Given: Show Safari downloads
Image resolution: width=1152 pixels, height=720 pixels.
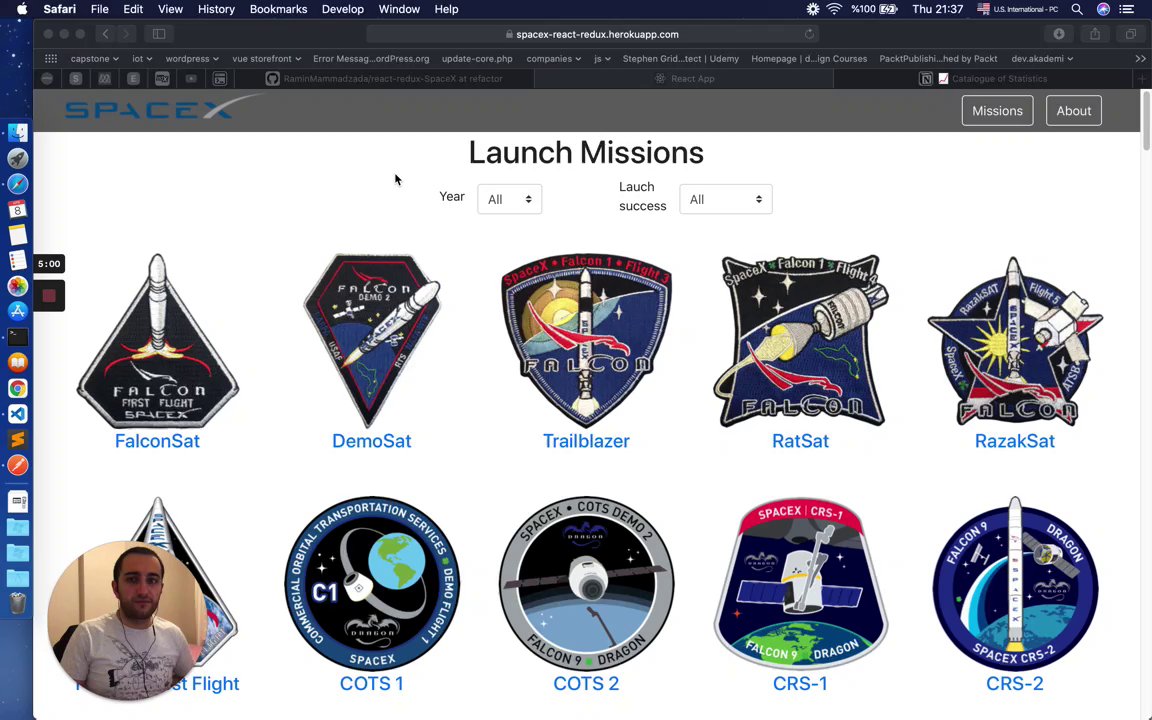Looking at the screenshot, I should (1059, 34).
